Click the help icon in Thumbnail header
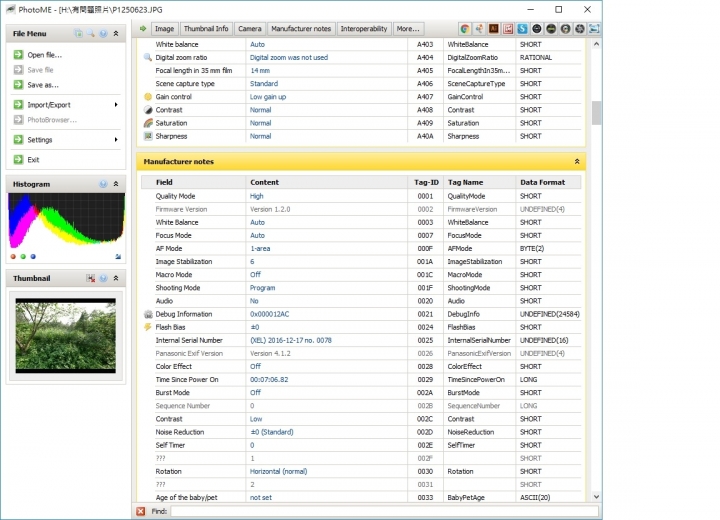 (x=103, y=278)
